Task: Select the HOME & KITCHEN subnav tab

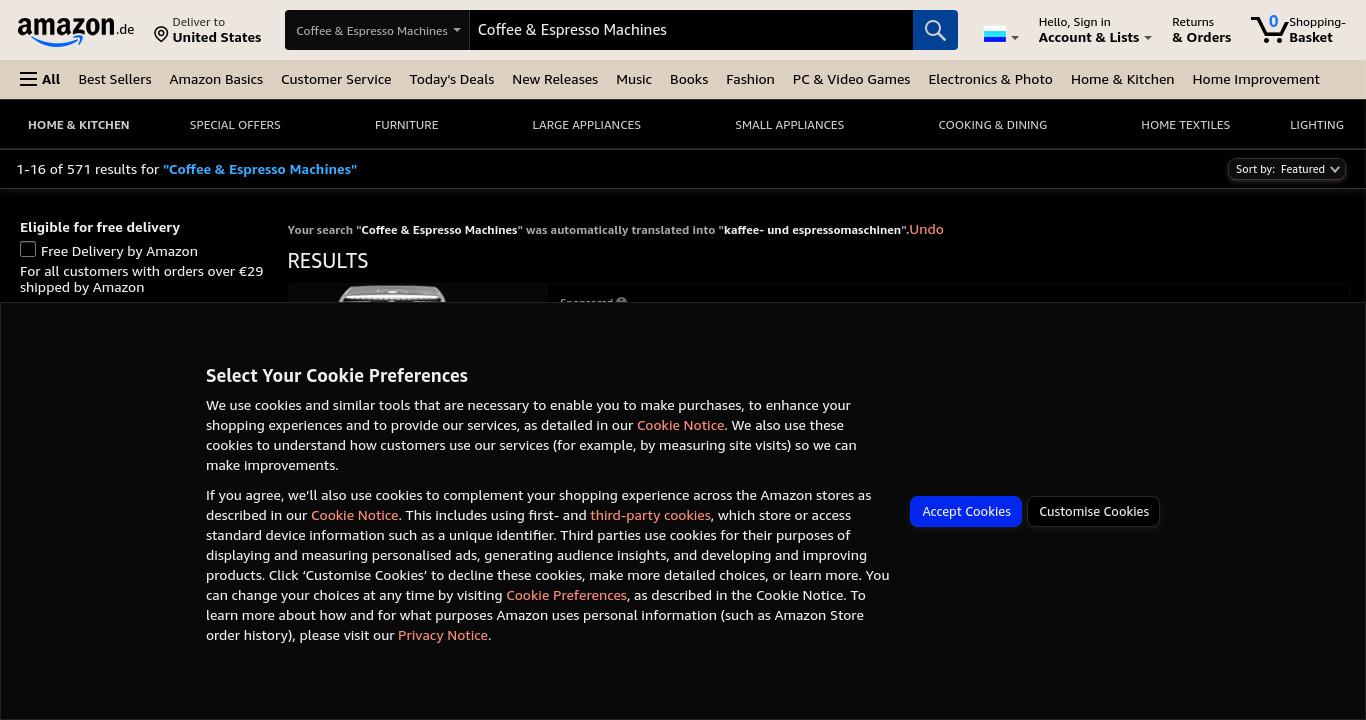Action: (79, 125)
